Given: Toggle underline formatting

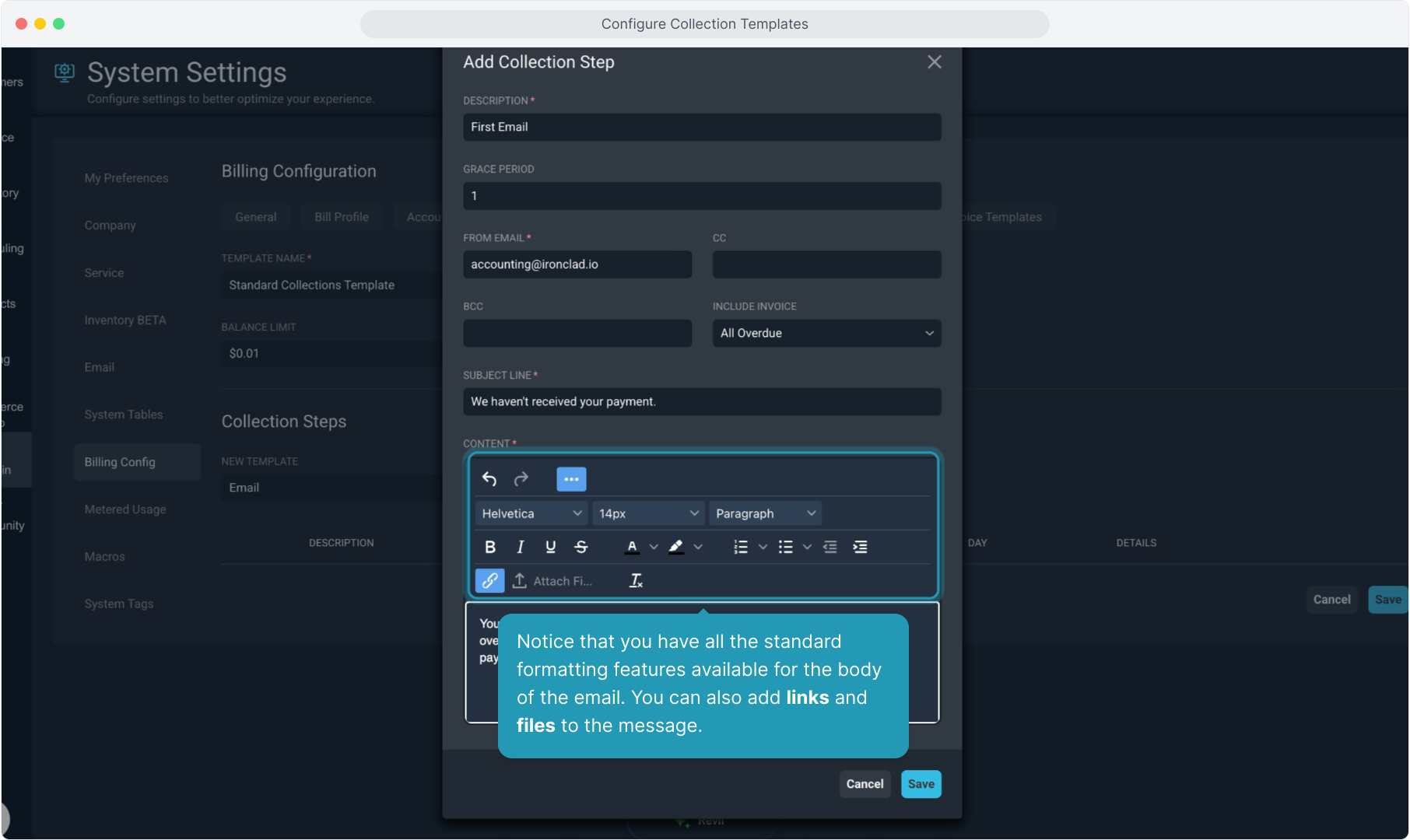Looking at the screenshot, I should (551, 547).
